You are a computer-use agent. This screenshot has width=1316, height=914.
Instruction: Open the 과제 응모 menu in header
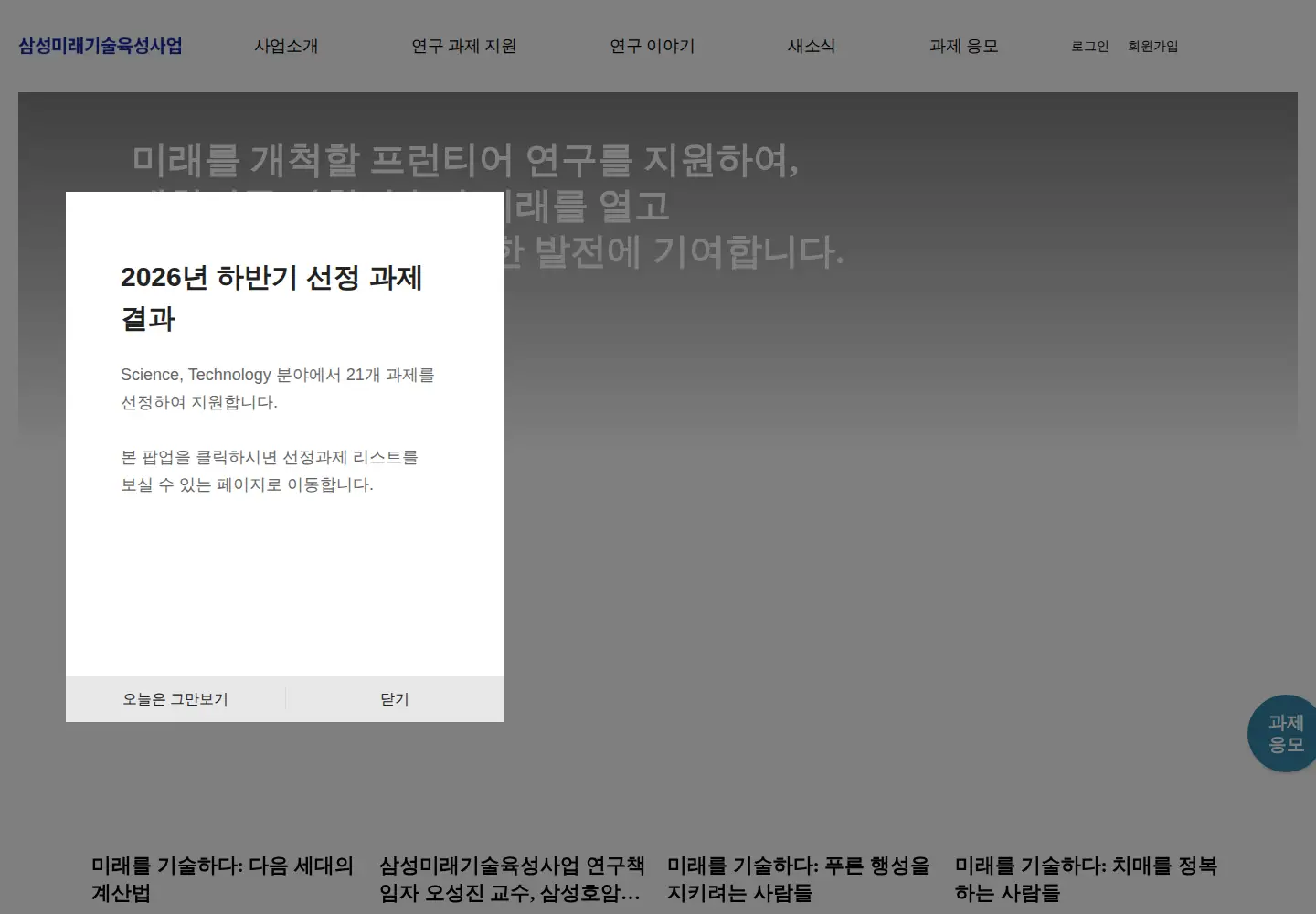[x=964, y=46]
